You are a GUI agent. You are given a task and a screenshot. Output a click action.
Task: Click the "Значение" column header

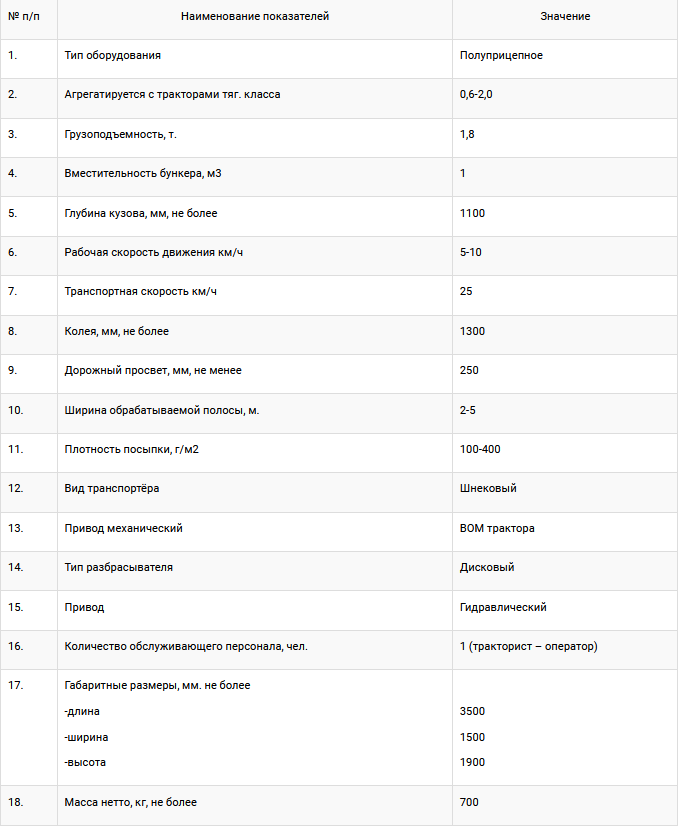pyautogui.click(x=565, y=17)
